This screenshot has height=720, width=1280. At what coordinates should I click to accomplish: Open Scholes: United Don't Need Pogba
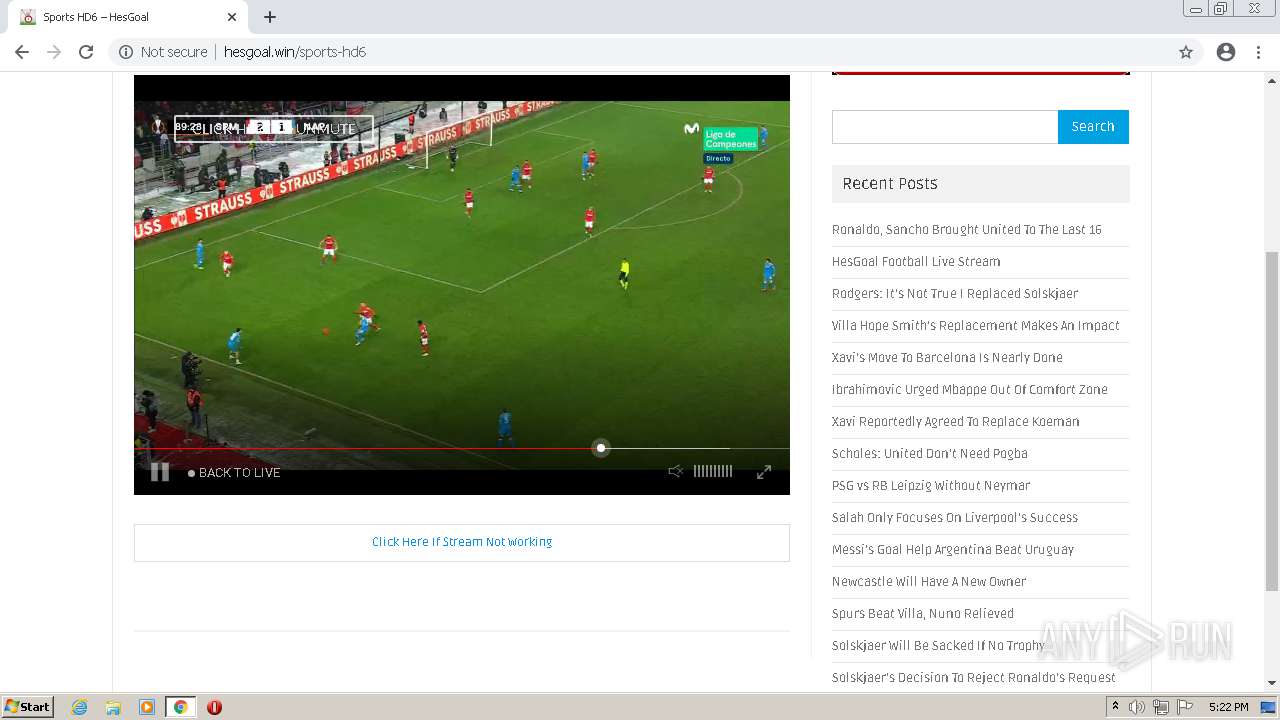[930, 454]
